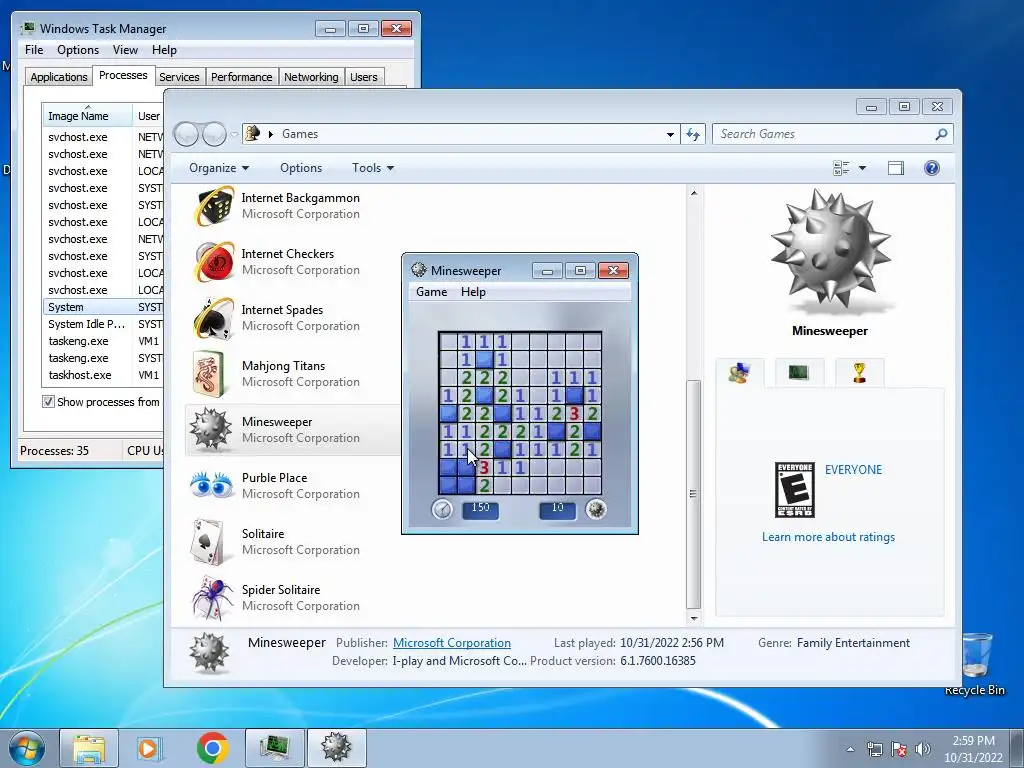Select the Internet Spades icon
Image resolution: width=1024 pixels, height=768 pixels.
[213, 318]
